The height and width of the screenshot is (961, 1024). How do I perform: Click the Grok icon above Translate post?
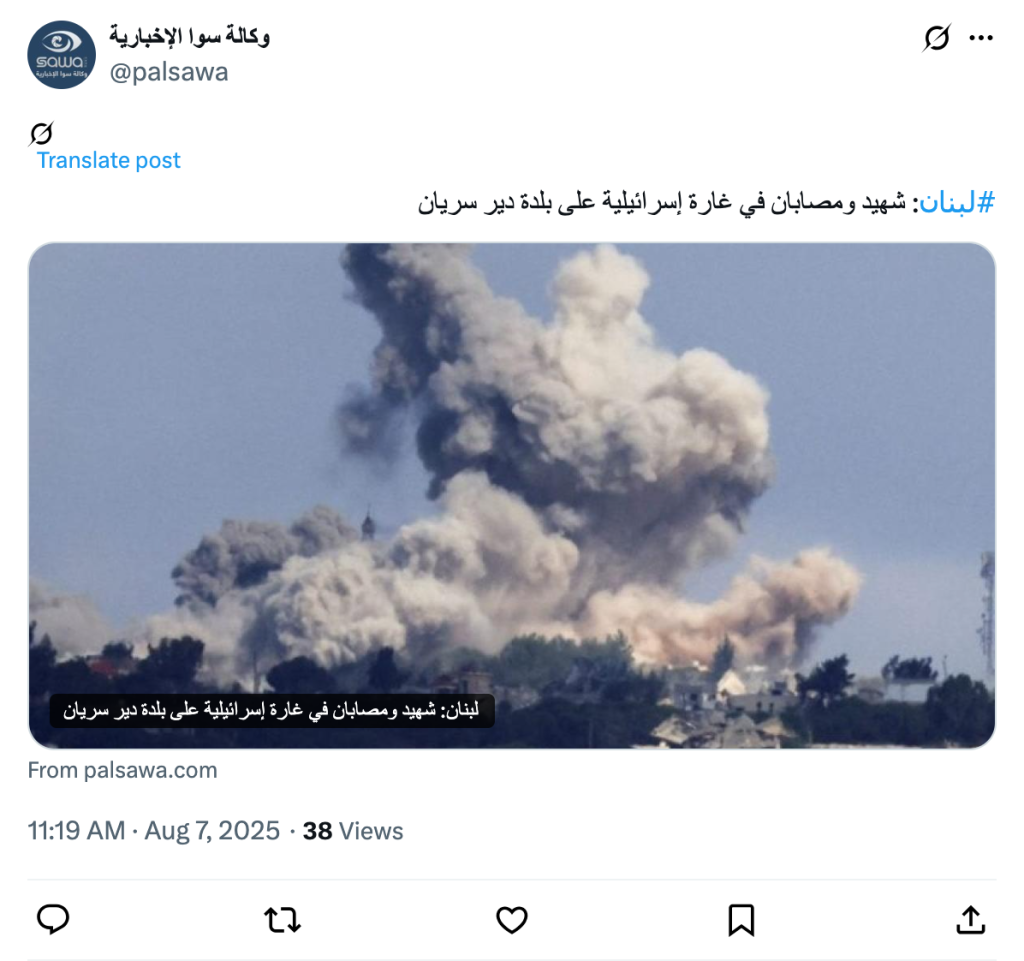(40, 133)
